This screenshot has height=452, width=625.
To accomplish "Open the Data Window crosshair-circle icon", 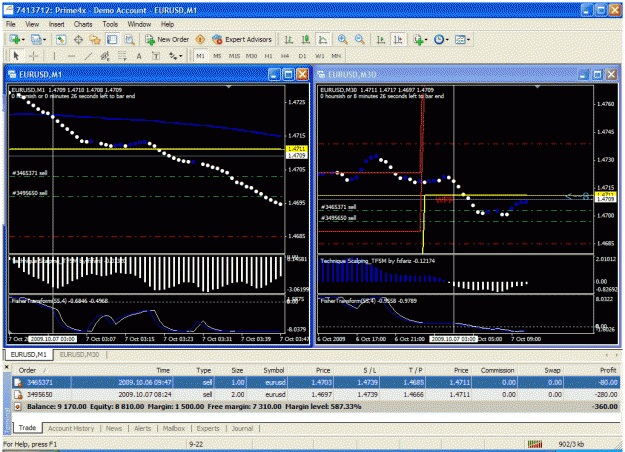I will [x=79, y=39].
